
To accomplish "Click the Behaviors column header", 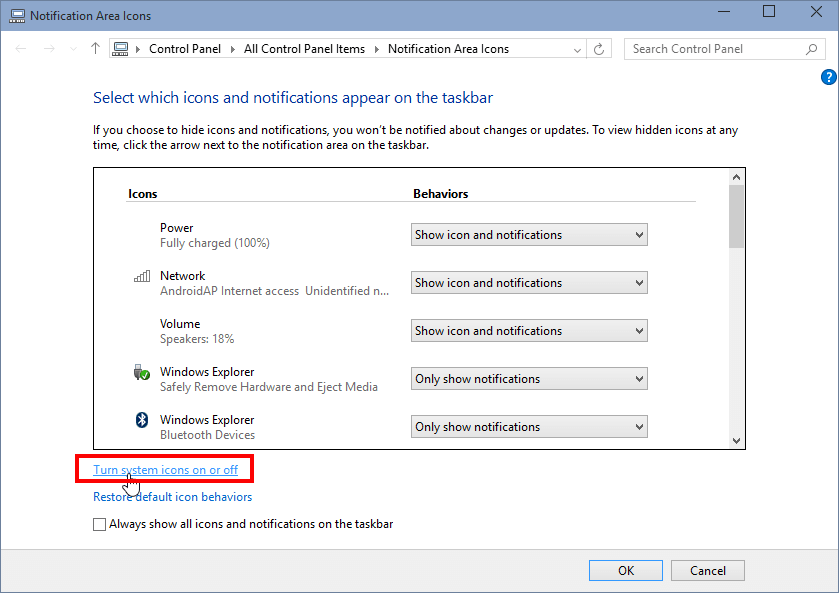I will tap(440, 194).
